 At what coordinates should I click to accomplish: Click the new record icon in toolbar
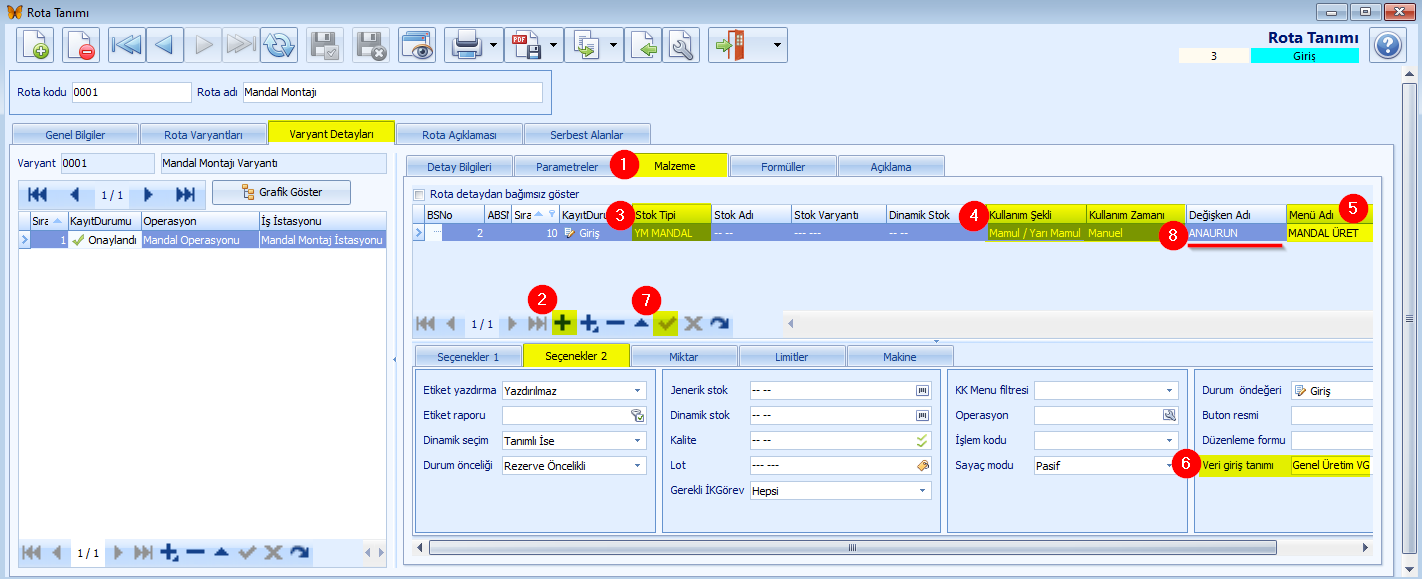[35, 45]
